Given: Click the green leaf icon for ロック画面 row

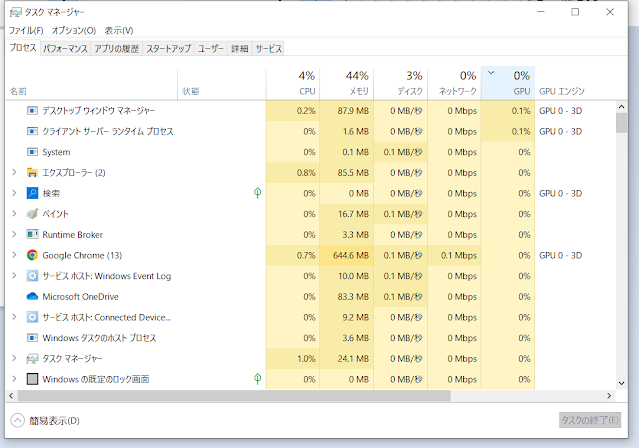Looking at the screenshot, I should 258,379.
